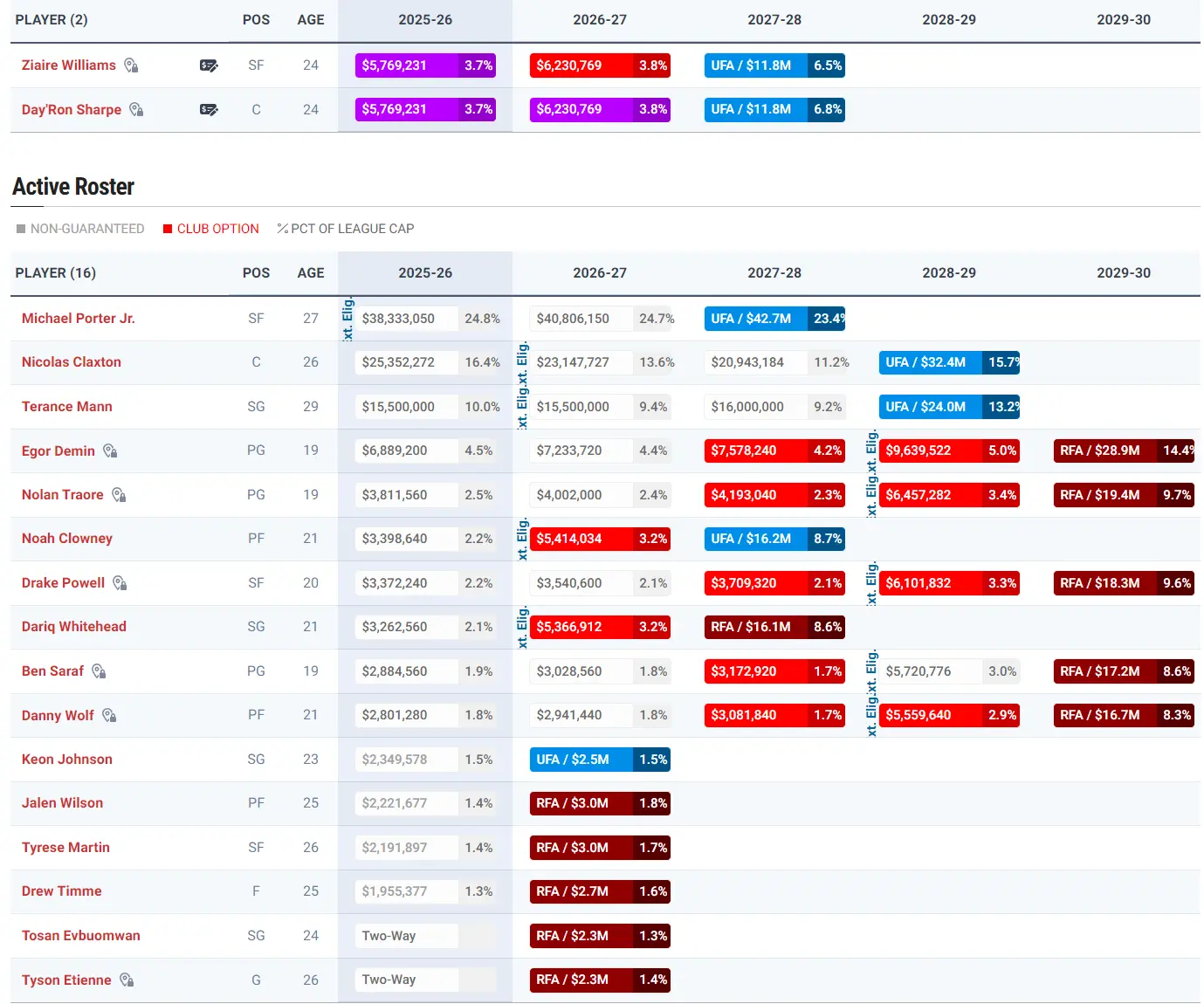Click the lock icon next to Danny Wolf
Image resolution: width=1204 pixels, height=1004 pixels.
[x=109, y=716]
